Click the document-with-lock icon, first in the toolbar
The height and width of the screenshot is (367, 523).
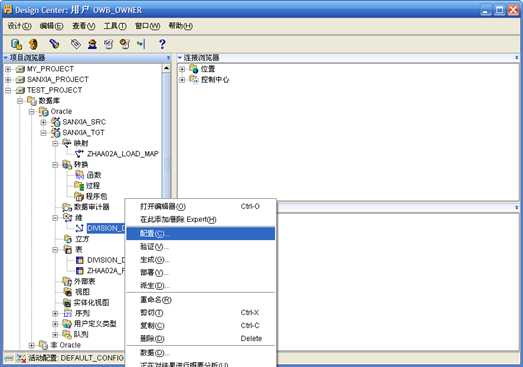pyautogui.click(x=16, y=44)
